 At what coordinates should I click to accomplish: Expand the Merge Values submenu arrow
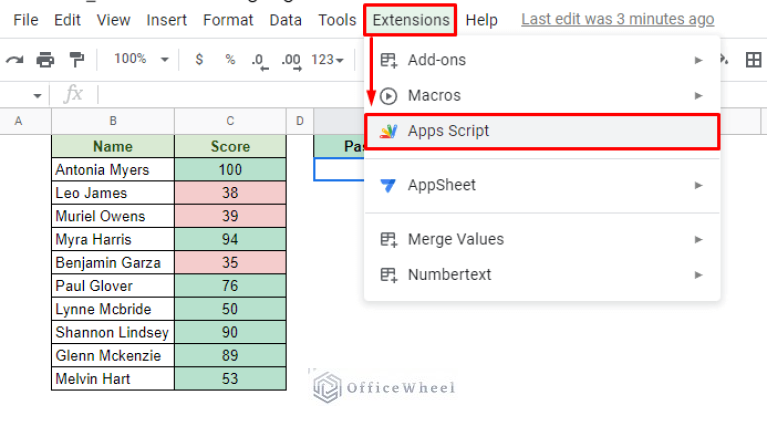(698, 239)
